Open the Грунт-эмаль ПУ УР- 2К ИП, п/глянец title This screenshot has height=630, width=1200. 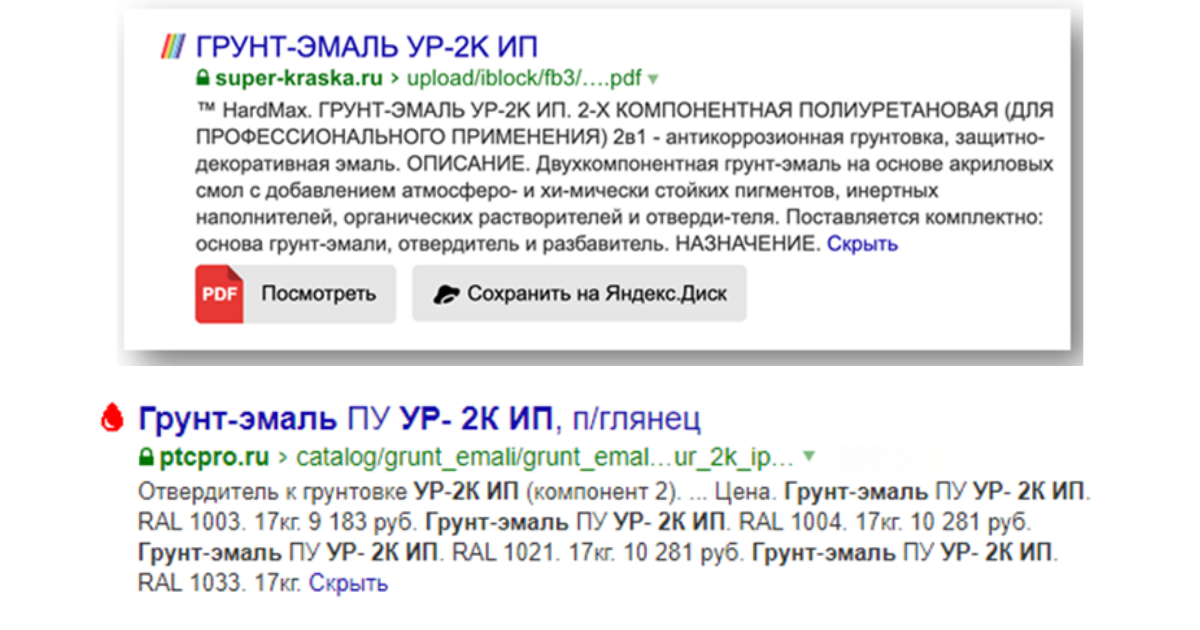tap(420, 418)
